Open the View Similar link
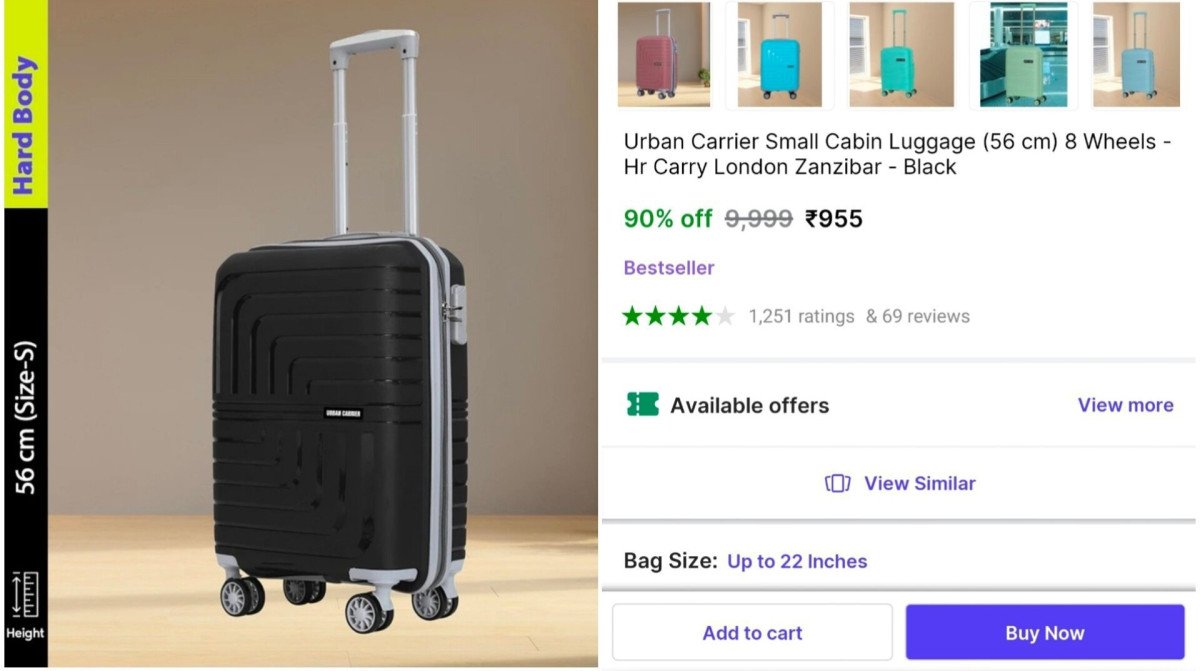 919,484
